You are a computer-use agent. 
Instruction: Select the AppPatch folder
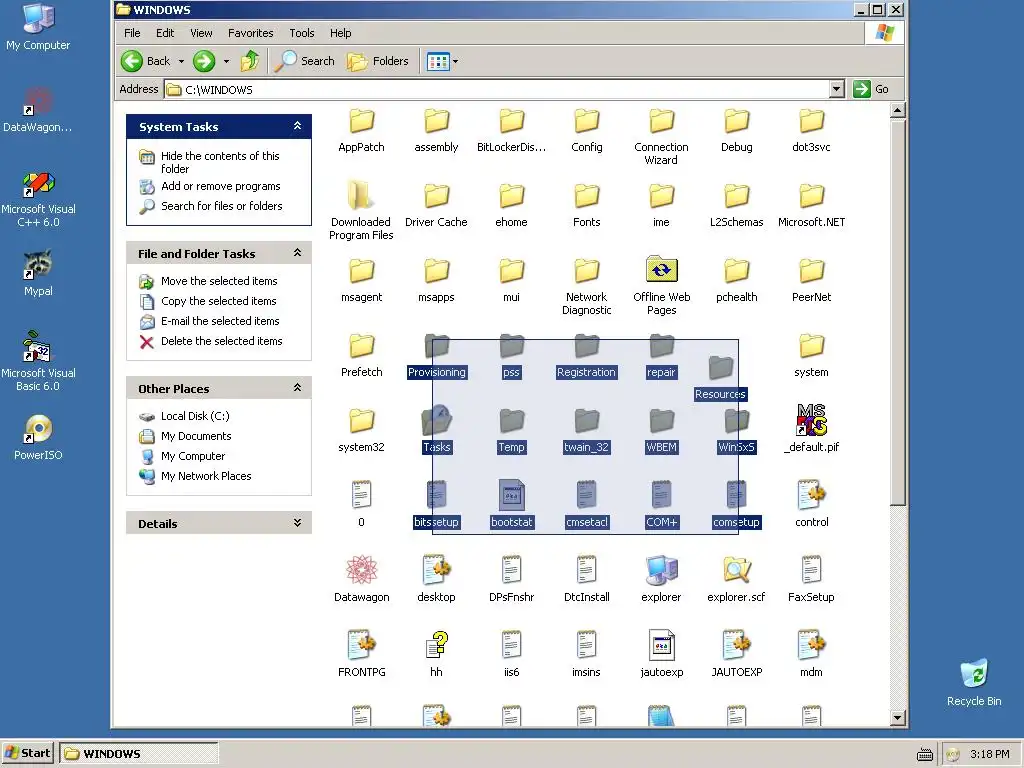click(361, 131)
